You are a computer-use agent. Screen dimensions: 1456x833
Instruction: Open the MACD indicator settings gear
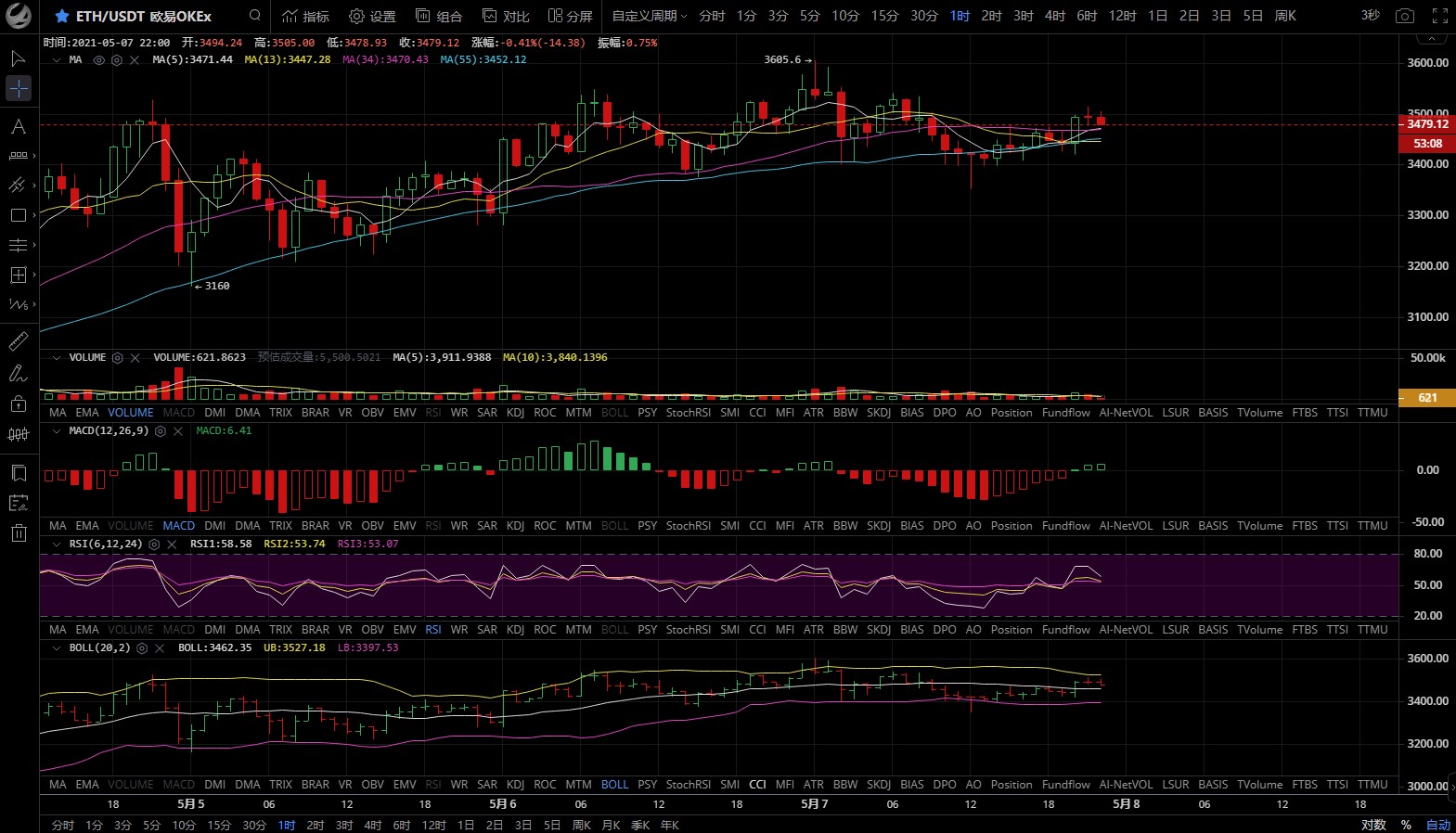[161, 431]
